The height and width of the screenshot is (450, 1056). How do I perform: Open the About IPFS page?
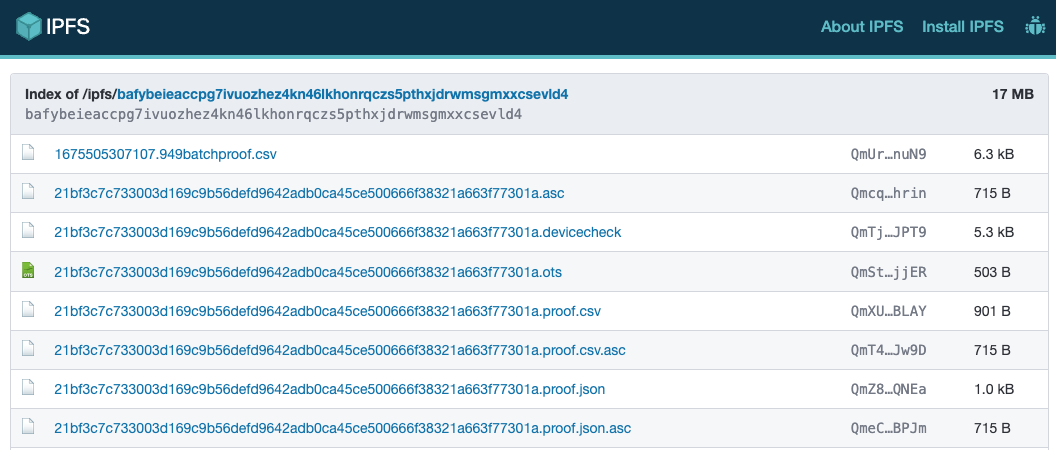(863, 27)
